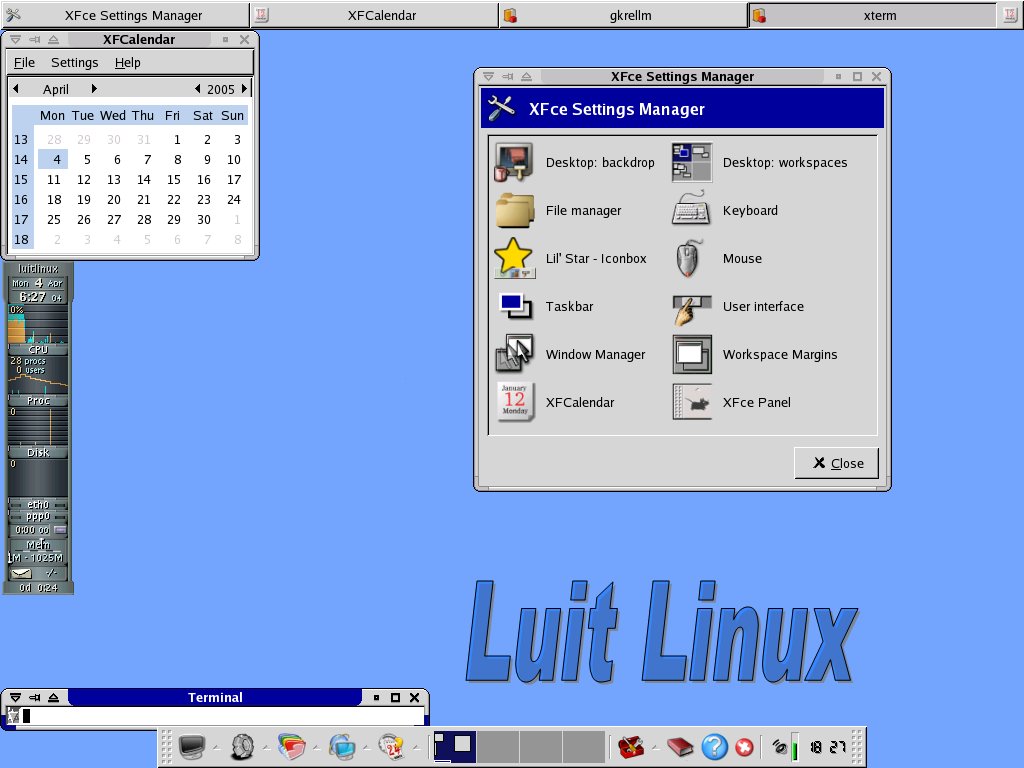
Task: Open the Help menu in XFCalendar
Action: [x=127, y=63]
